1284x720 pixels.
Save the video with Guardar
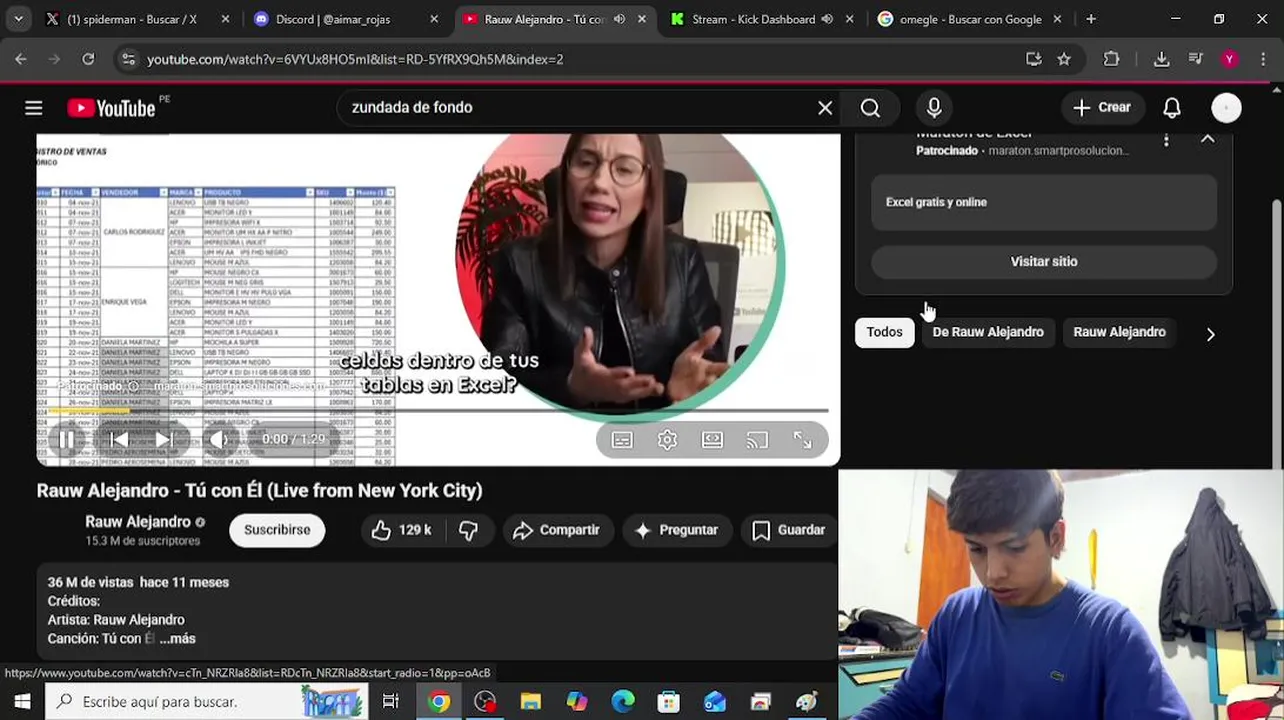tap(789, 530)
